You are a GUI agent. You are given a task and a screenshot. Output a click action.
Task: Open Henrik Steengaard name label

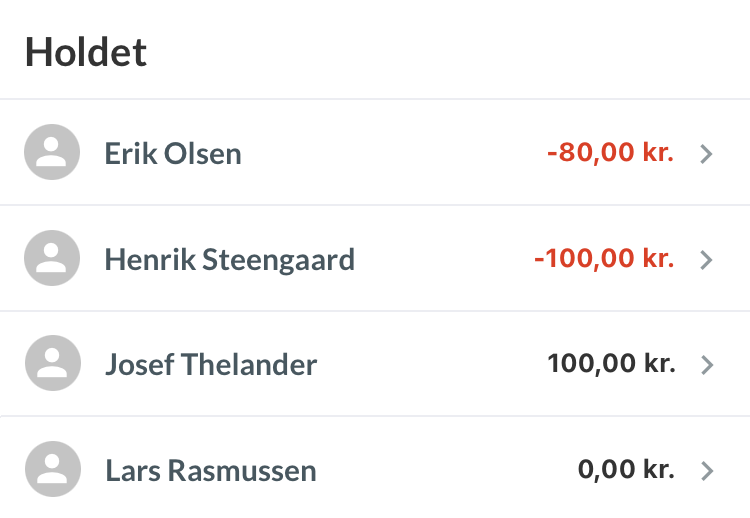click(x=229, y=260)
